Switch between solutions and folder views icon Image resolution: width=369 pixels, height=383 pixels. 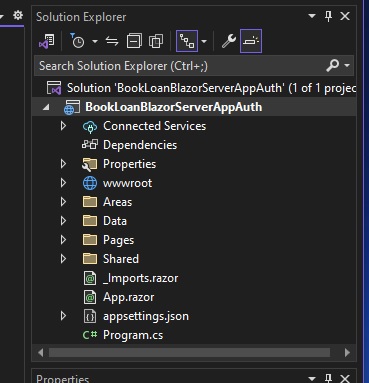coord(47,41)
